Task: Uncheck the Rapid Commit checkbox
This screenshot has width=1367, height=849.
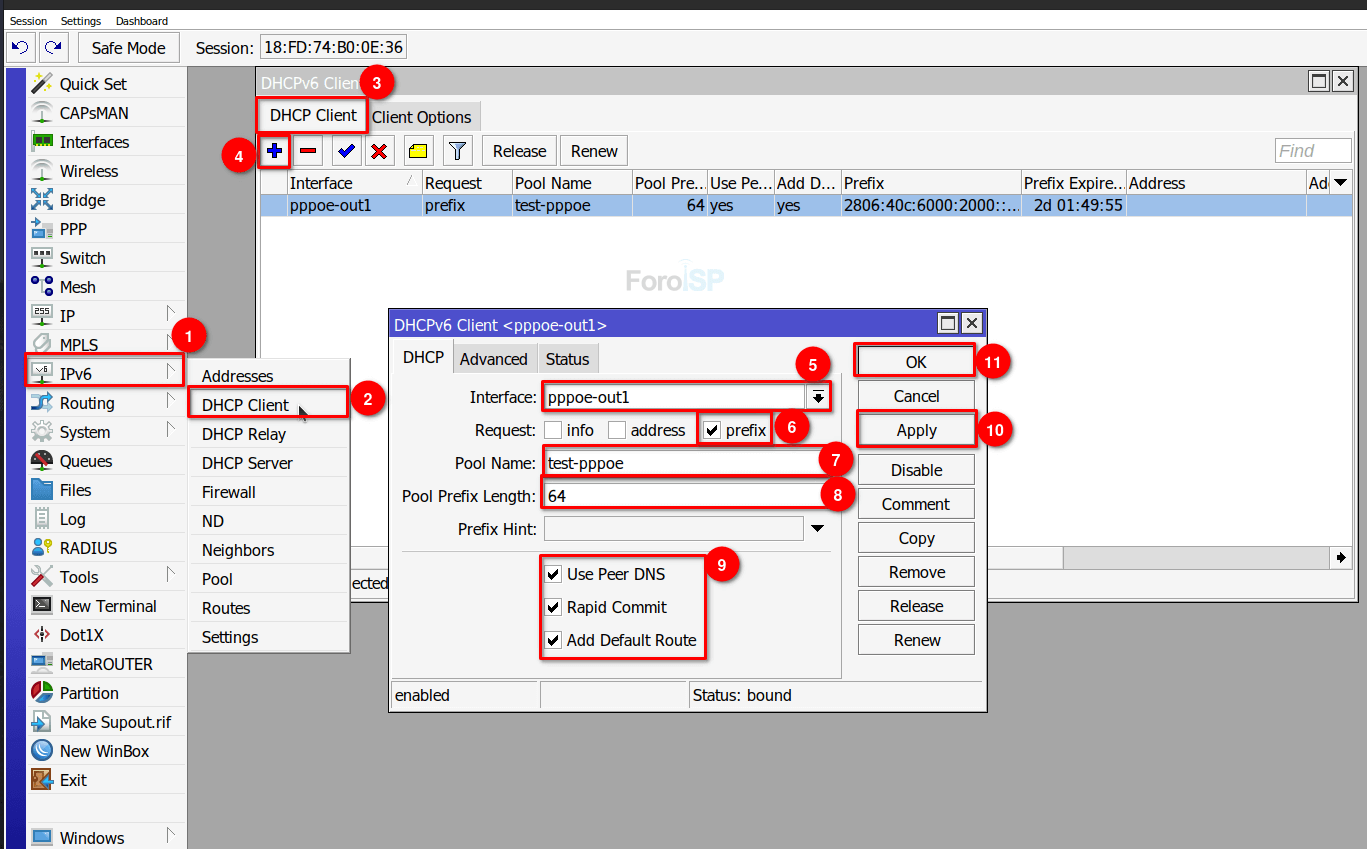Action: coord(553,607)
